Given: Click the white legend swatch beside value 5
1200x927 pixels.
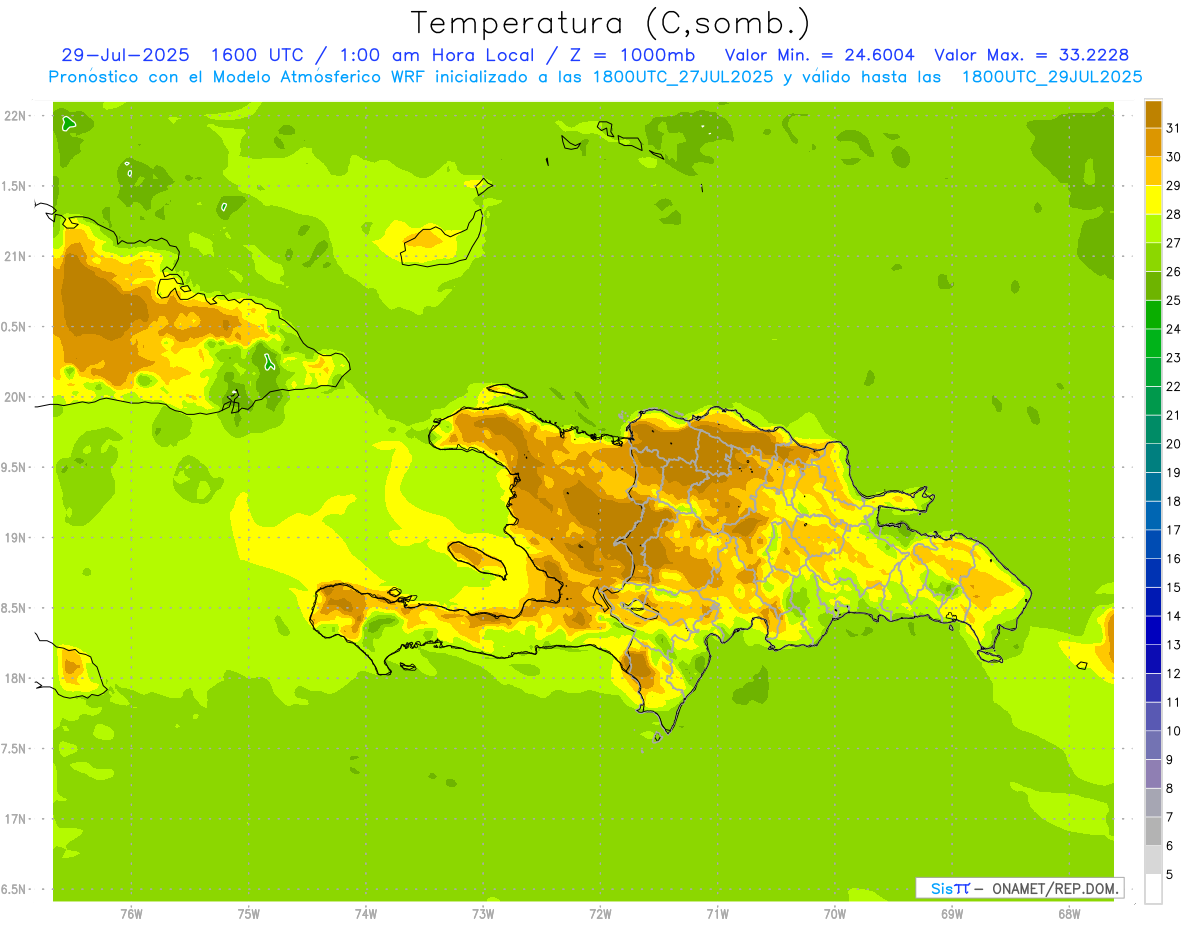Looking at the screenshot, I should coord(1153,889).
